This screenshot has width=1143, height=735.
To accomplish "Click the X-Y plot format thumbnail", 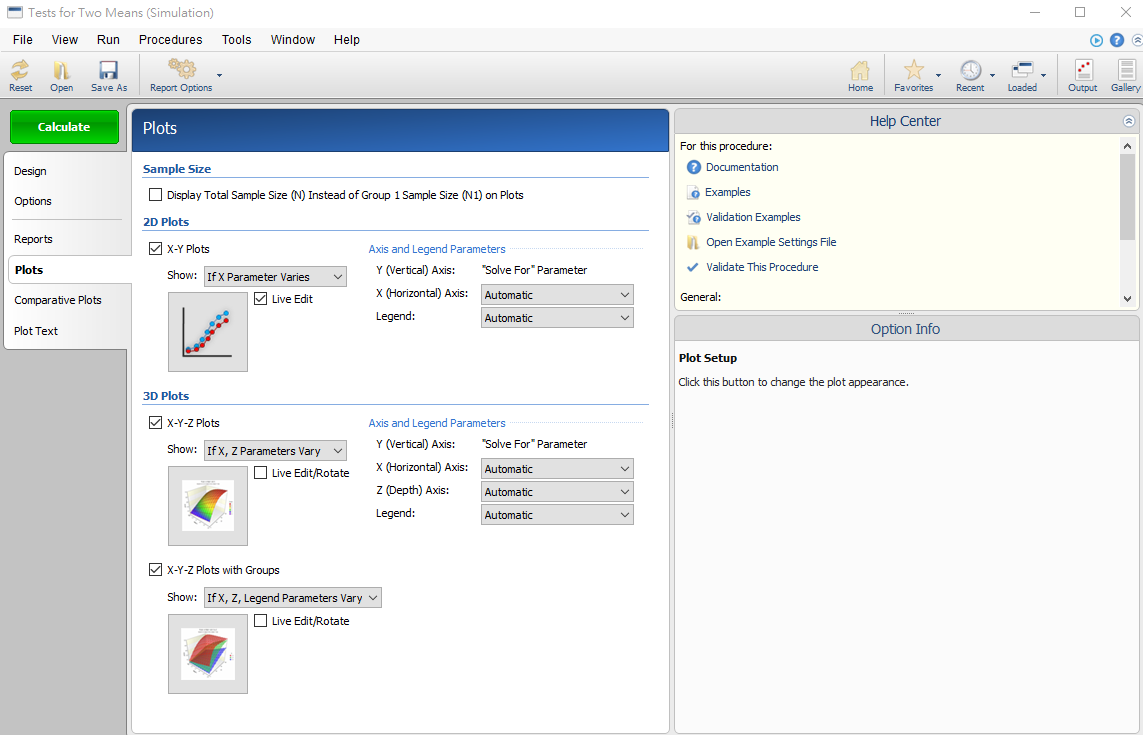I will pyautogui.click(x=208, y=332).
